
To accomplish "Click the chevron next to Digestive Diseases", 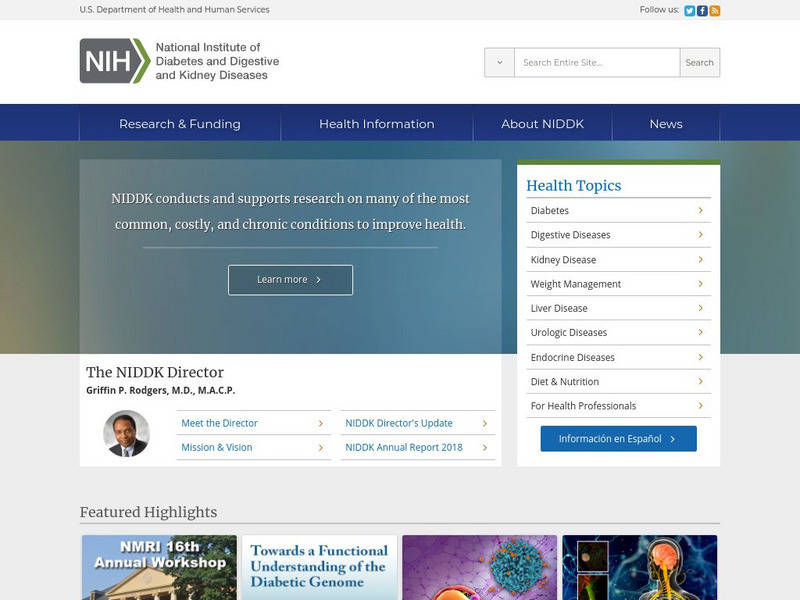I will coord(701,235).
